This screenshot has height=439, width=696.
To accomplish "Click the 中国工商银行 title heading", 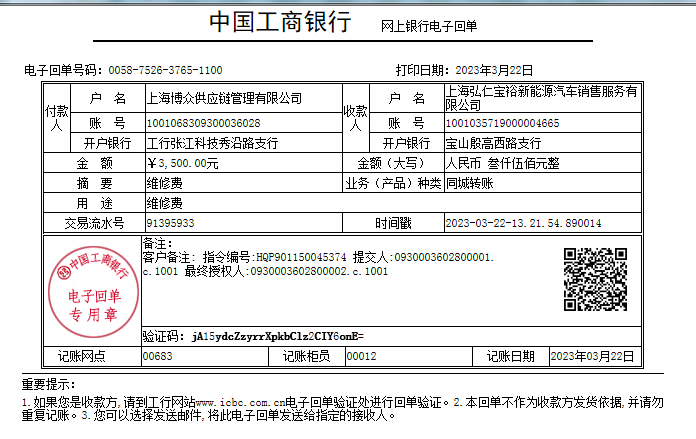I will 279,23.
